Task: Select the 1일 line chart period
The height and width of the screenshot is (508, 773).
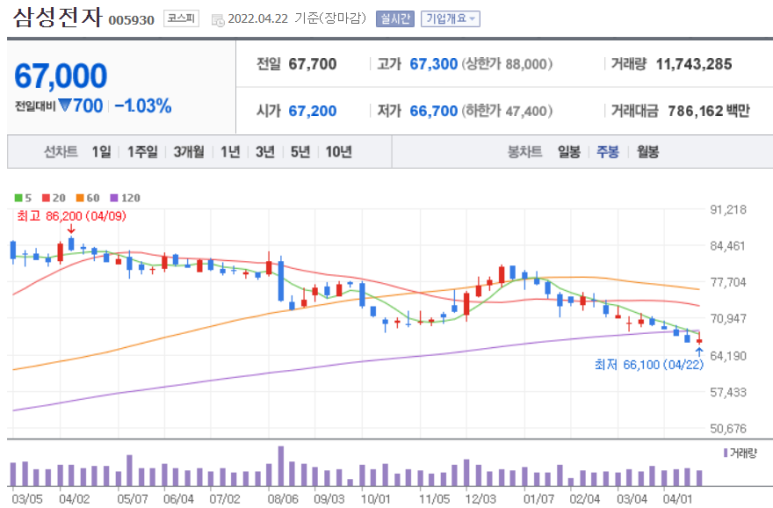Action: (x=101, y=152)
